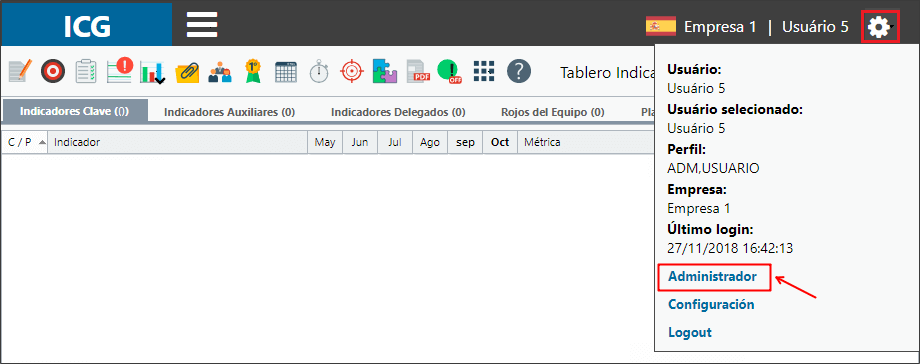This screenshot has height=364, width=920.
Task: Click the stopwatch icon
Action: [x=319, y=72]
